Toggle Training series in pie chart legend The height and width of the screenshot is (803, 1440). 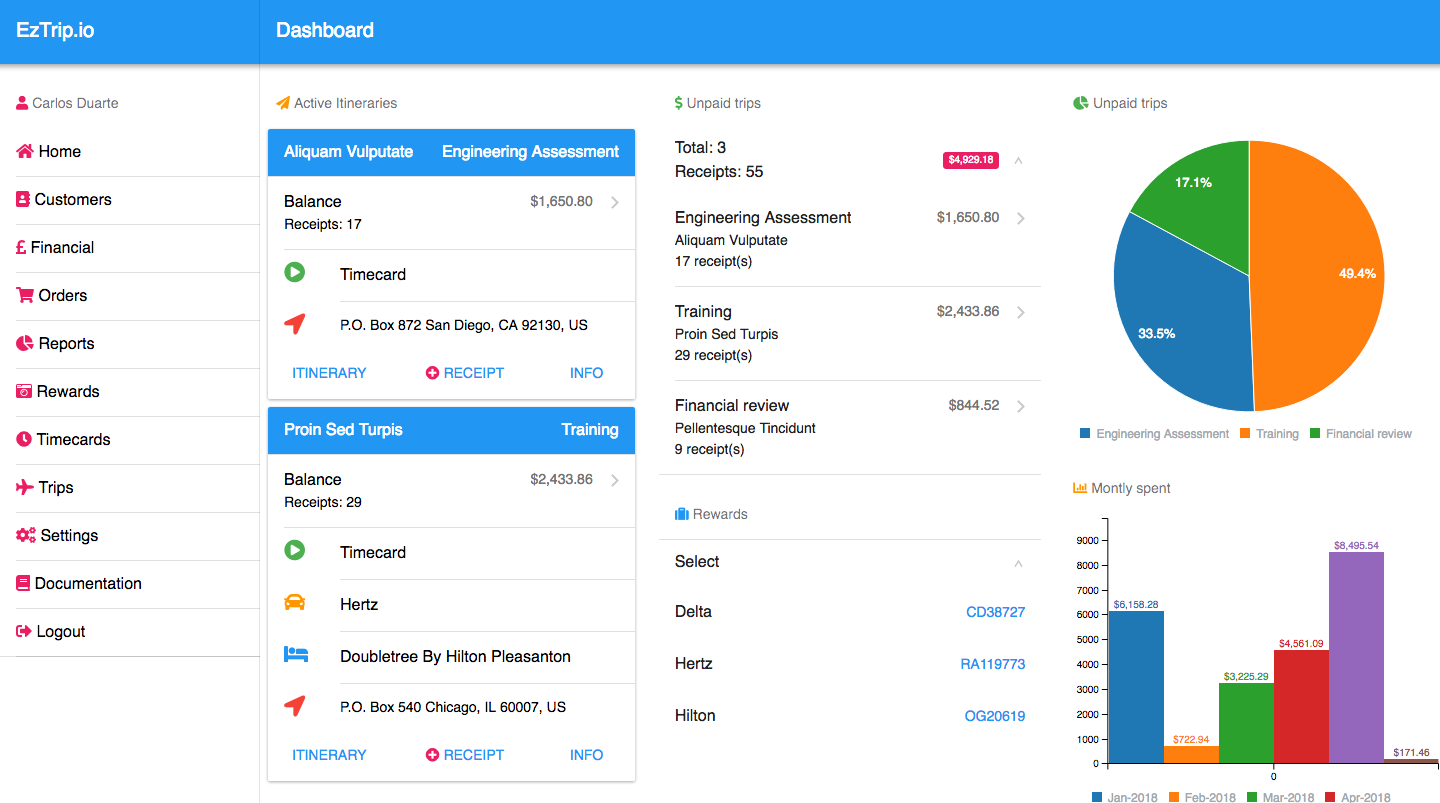coord(1268,434)
